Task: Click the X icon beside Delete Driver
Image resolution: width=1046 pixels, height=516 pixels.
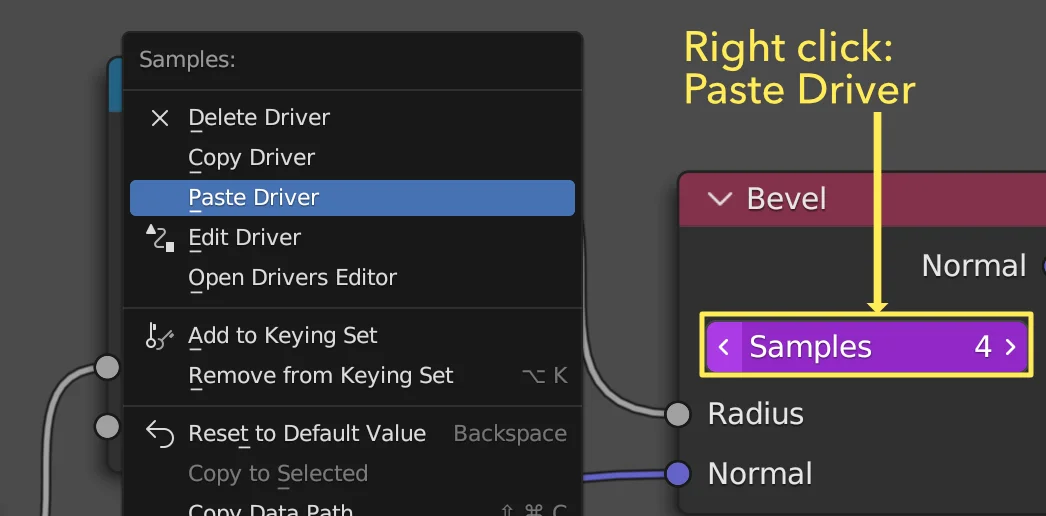Action: 159,118
